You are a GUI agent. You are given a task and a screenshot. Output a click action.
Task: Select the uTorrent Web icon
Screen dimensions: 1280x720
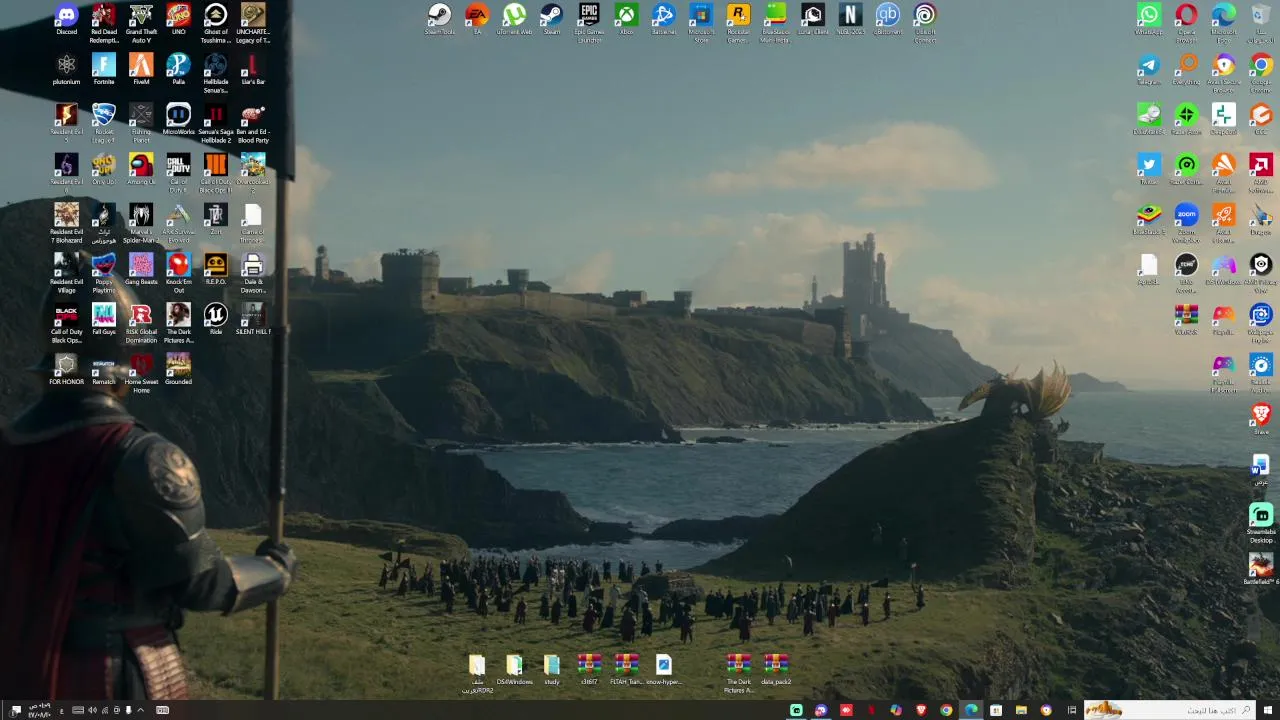click(x=514, y=20)
